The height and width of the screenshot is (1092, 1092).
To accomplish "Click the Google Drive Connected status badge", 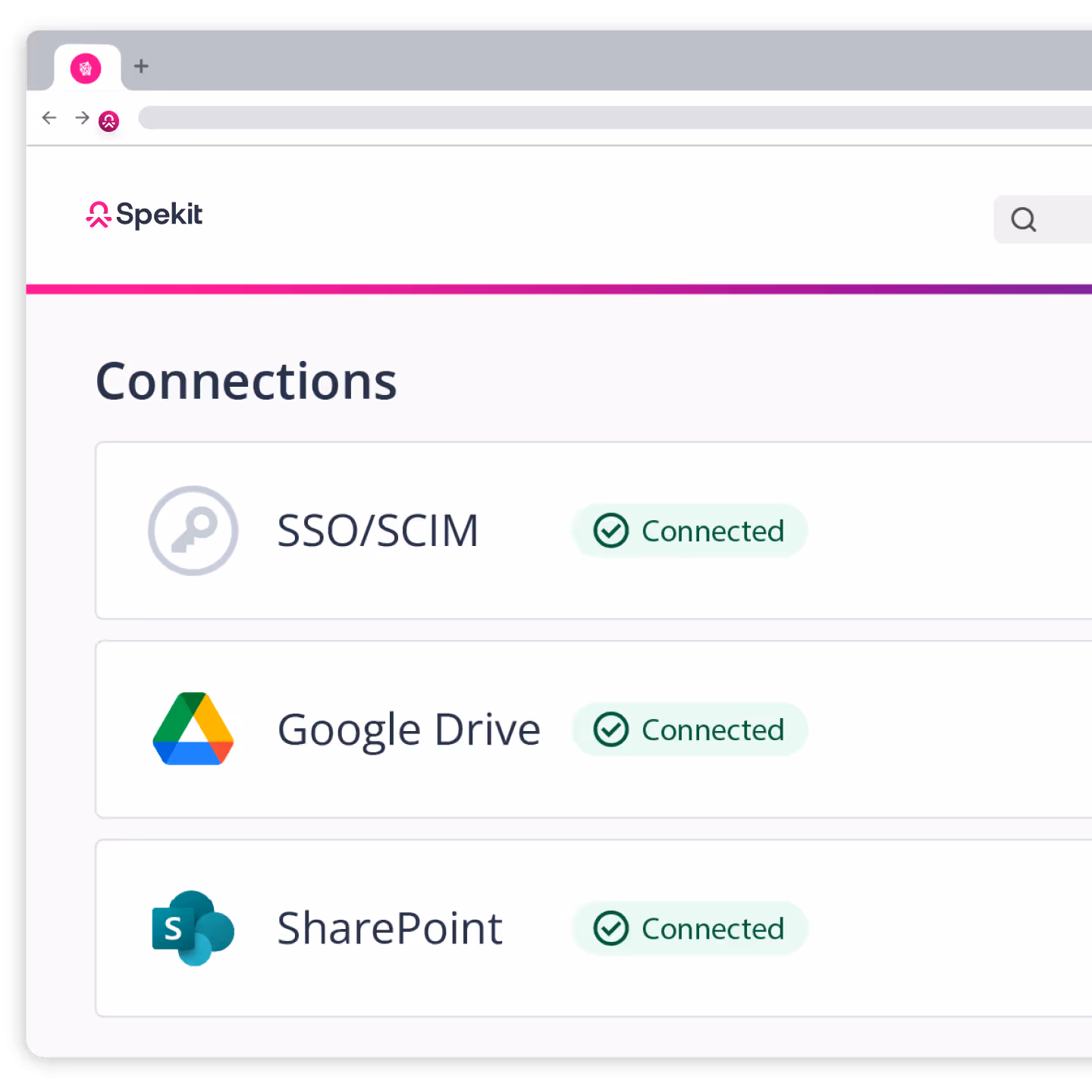I will coord(689,730).
